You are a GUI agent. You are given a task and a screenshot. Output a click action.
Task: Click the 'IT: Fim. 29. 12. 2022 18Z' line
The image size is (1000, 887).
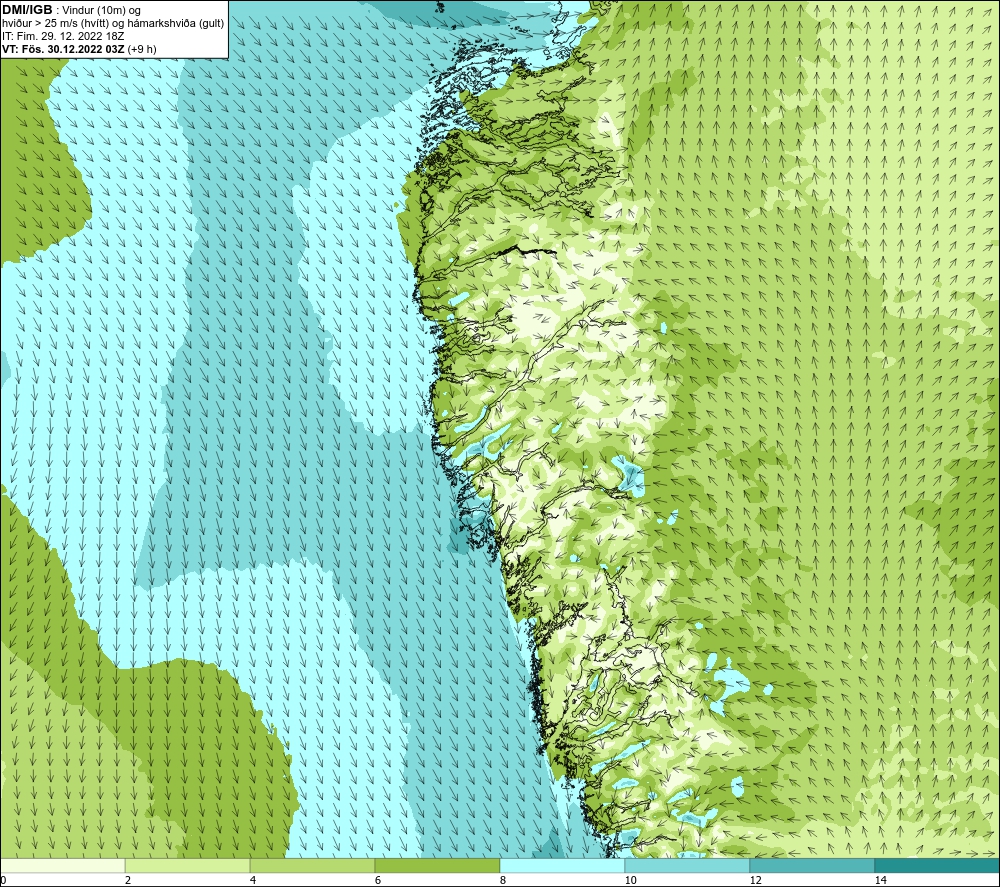(x=63, y=36)
